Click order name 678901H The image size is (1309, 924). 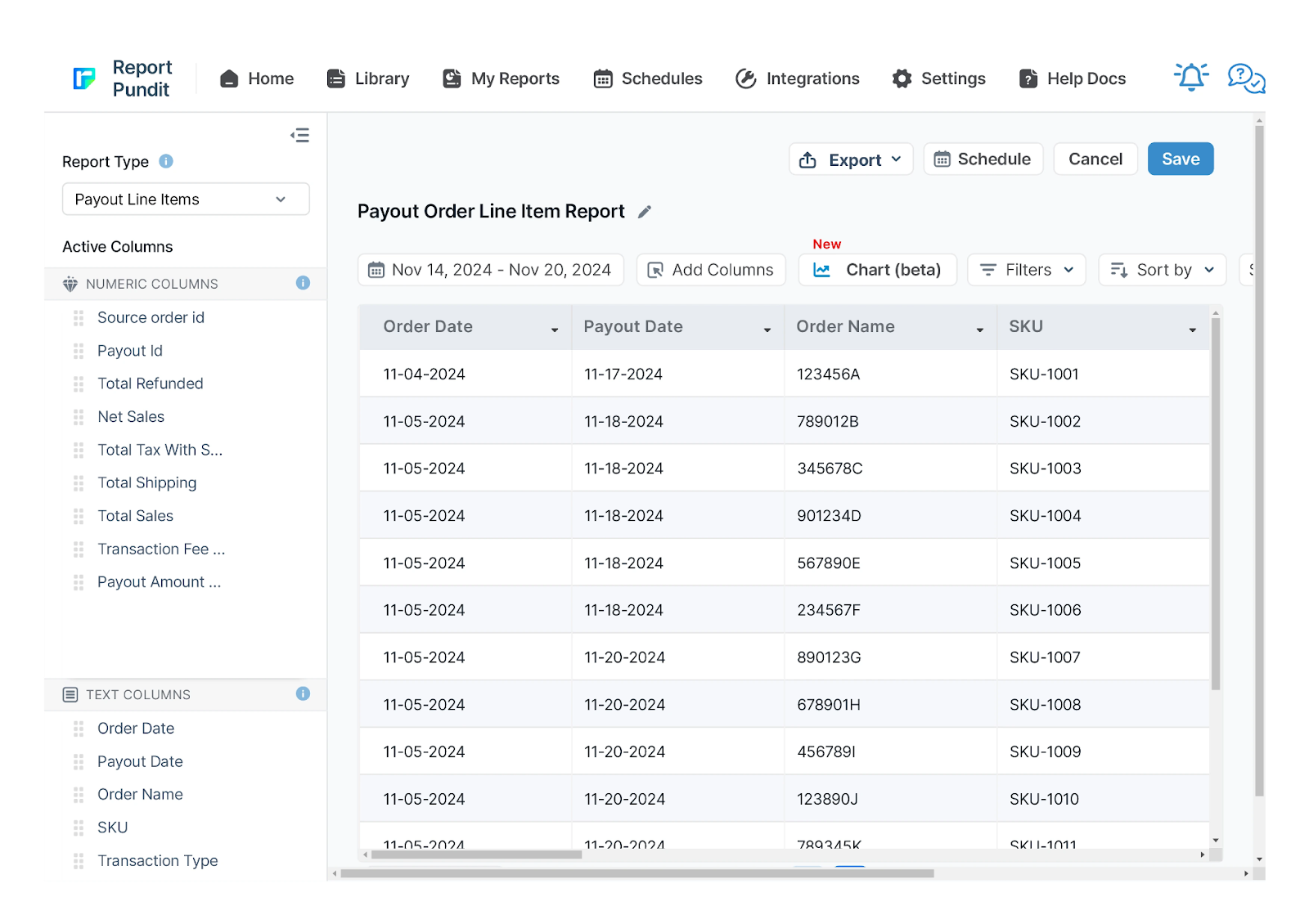point(829,705)
